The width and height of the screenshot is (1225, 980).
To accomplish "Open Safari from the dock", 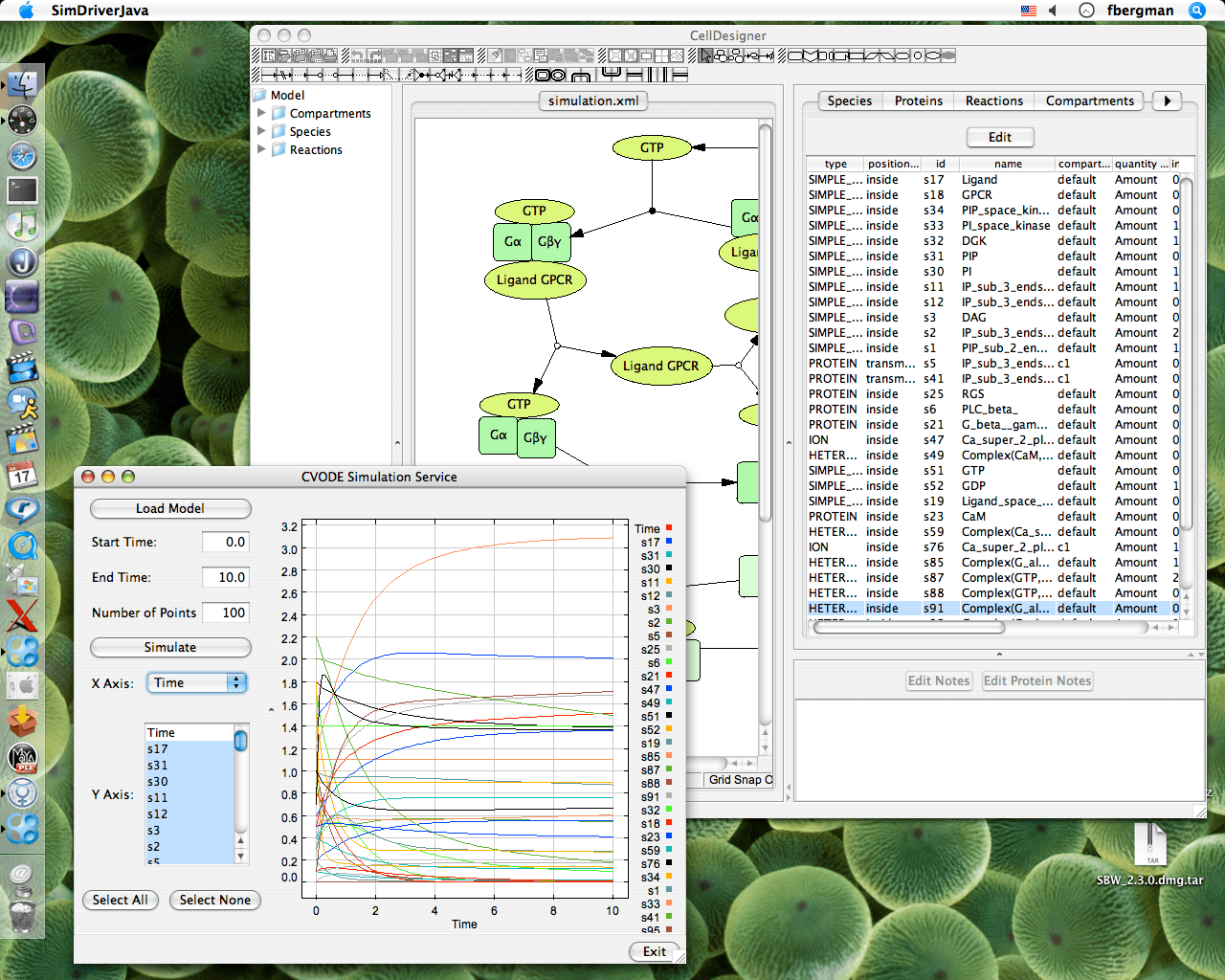I will 22,155.
